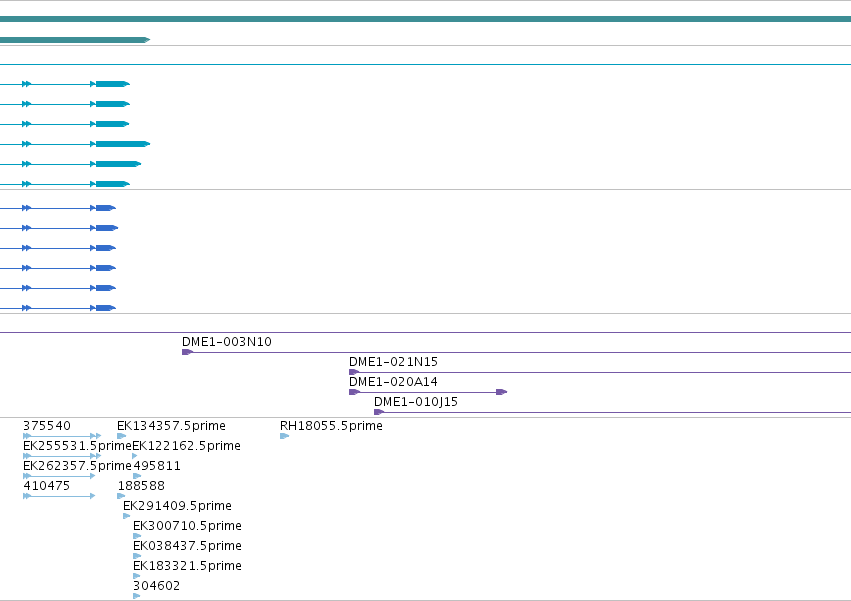The width and height of the screenshot is (851, 601).
Task: Select the RH18055.5prime feature glyph
Action: pyautogui.click(x=284, y=436)
